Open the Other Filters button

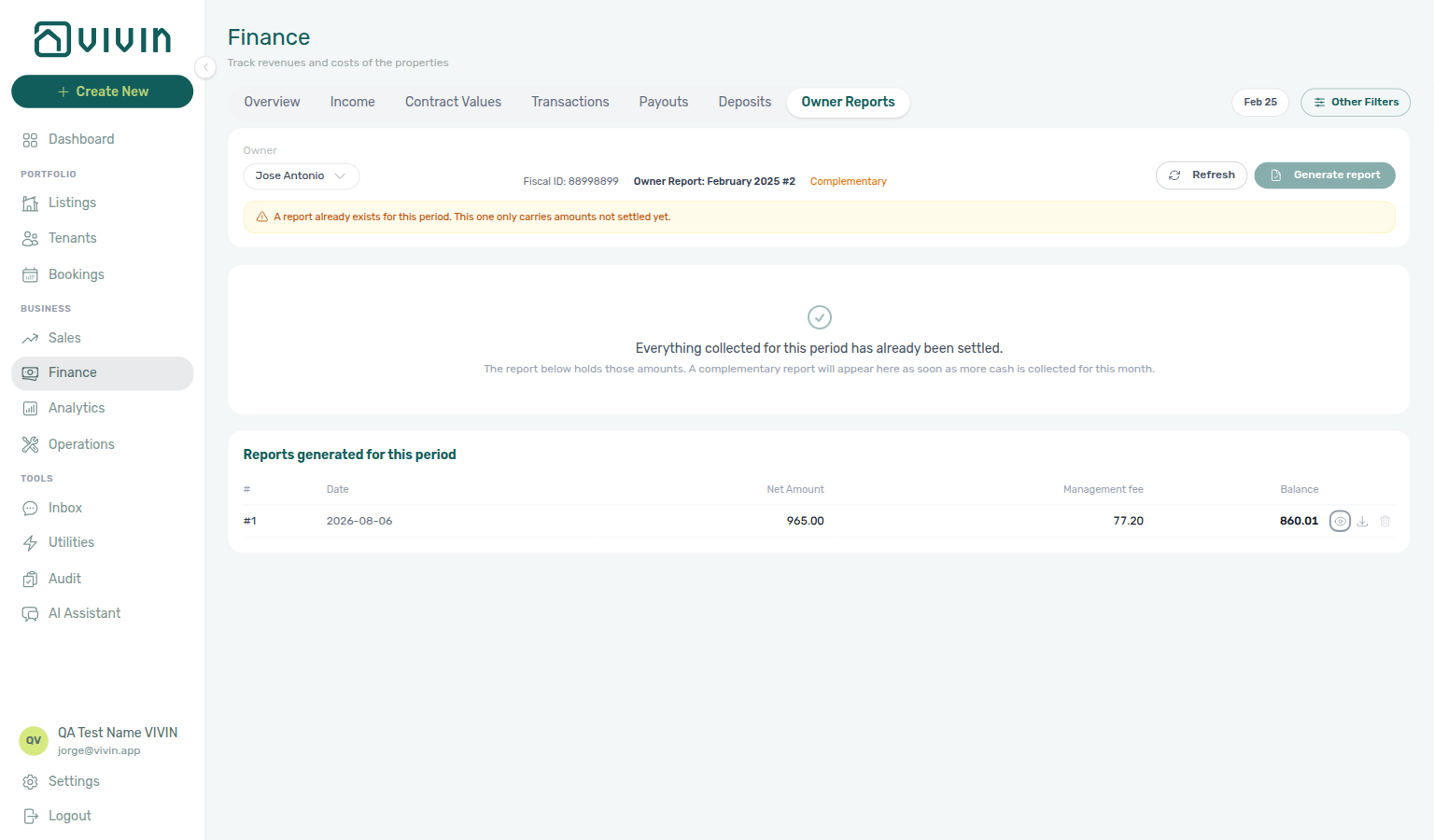(x=1356, y=103)
